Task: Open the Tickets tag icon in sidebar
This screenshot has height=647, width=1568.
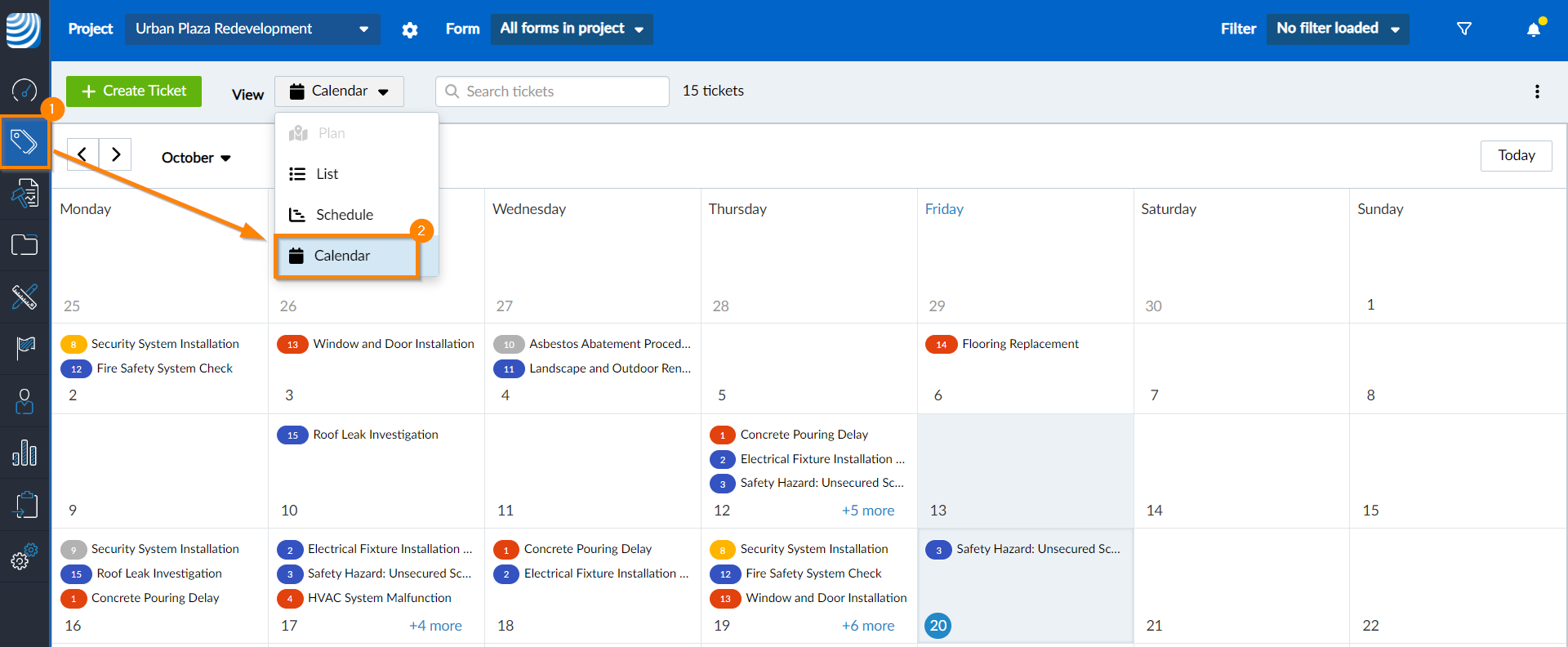Action: pyautogui.click(x=24, y=142)
